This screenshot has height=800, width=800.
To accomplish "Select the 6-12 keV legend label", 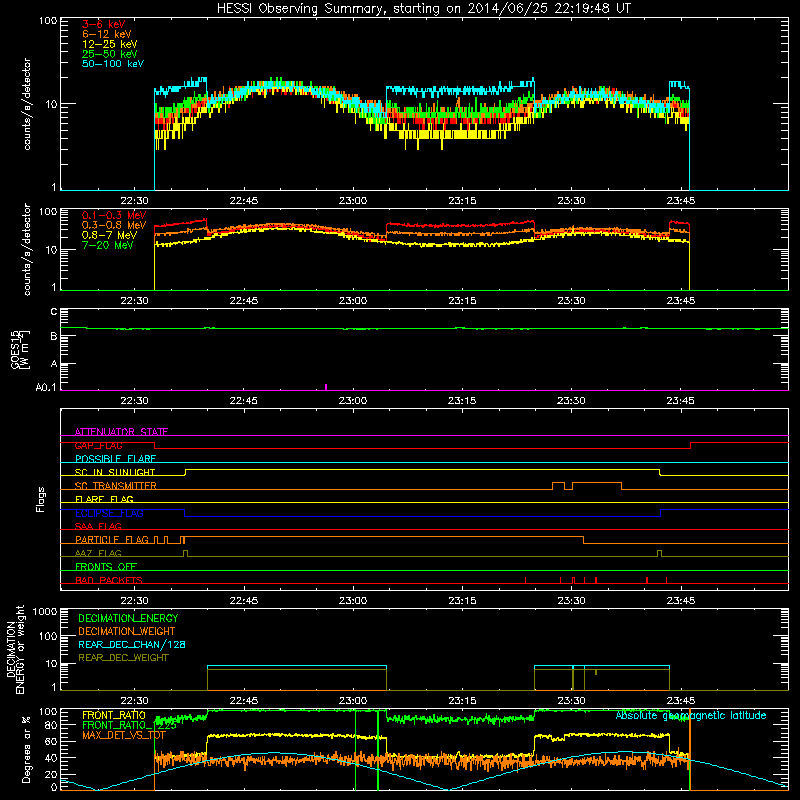I will click(x=107, y=34).
